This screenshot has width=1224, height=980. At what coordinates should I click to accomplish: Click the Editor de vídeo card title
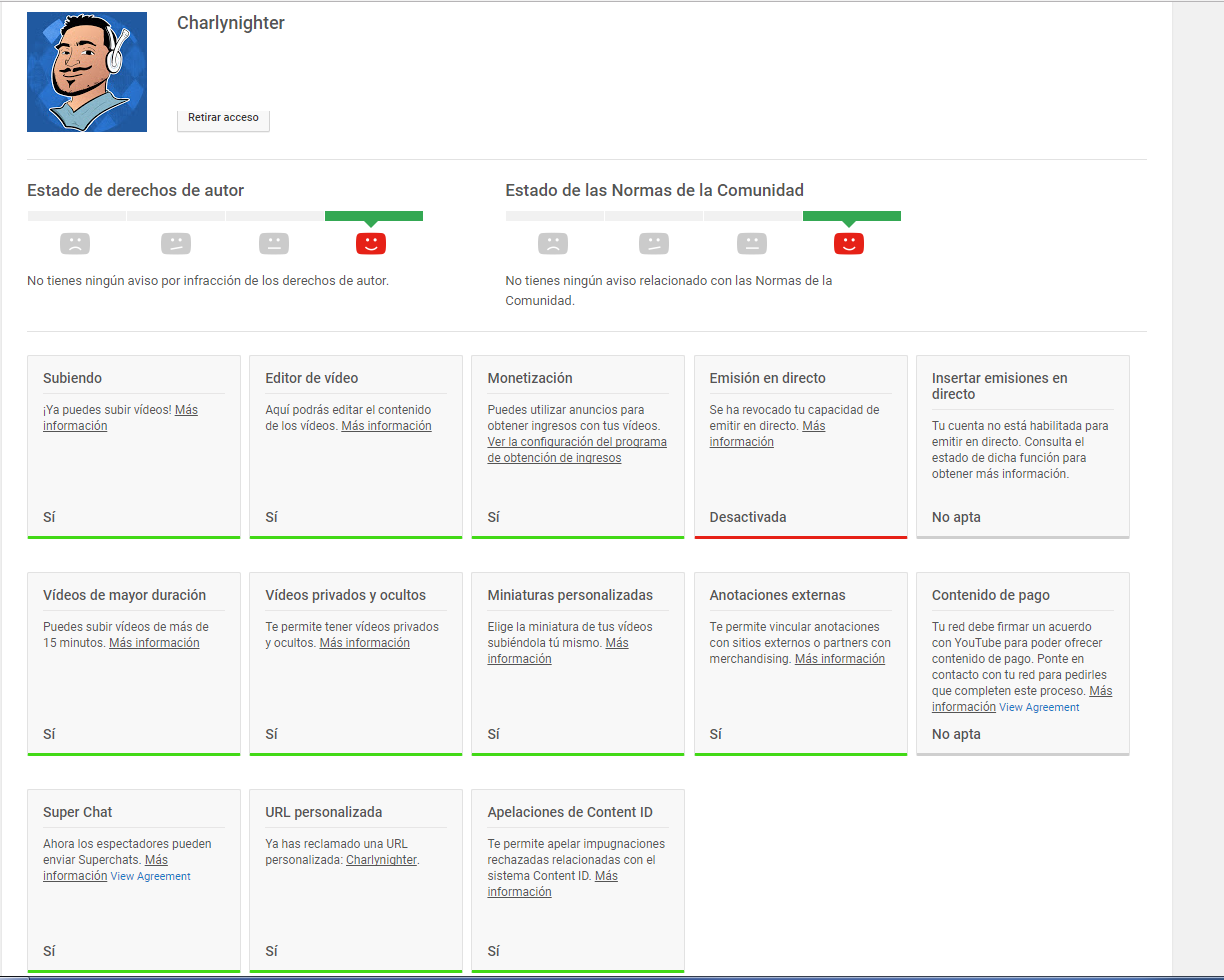click(x=311, y=378)
